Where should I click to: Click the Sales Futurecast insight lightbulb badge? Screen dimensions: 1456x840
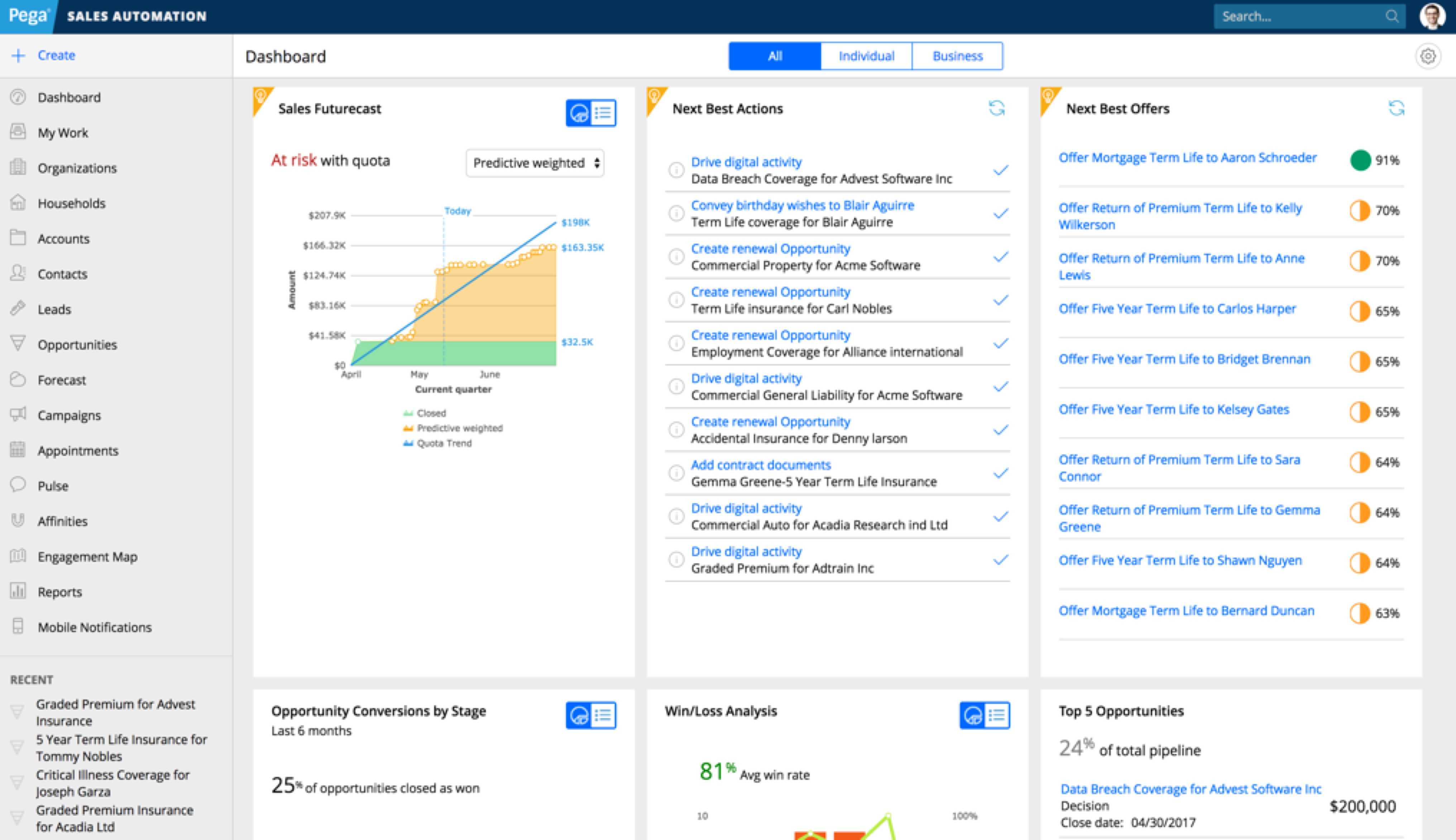click(260, 96)
